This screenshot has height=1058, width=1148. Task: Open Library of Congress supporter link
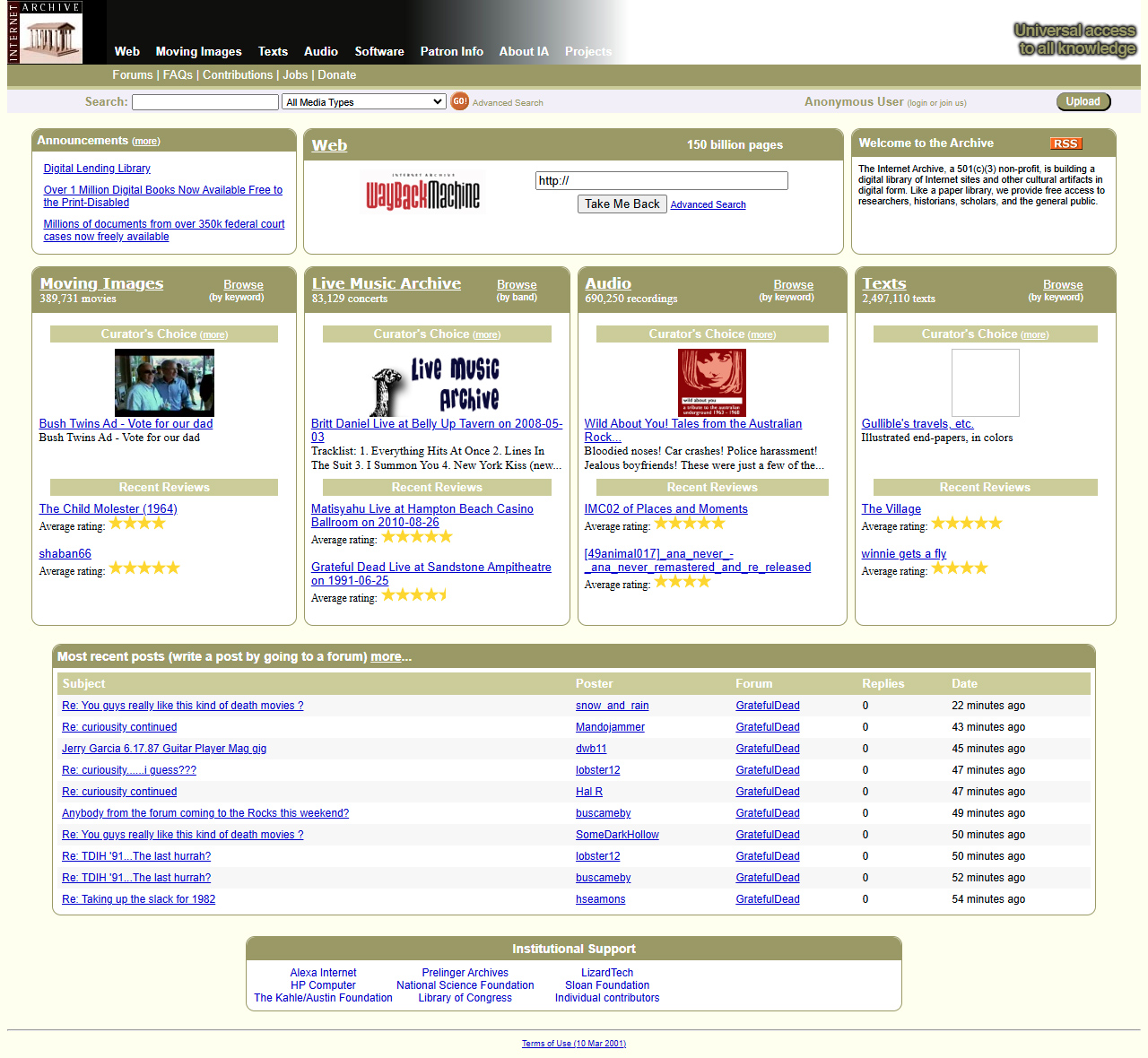(x=465, y=998)
